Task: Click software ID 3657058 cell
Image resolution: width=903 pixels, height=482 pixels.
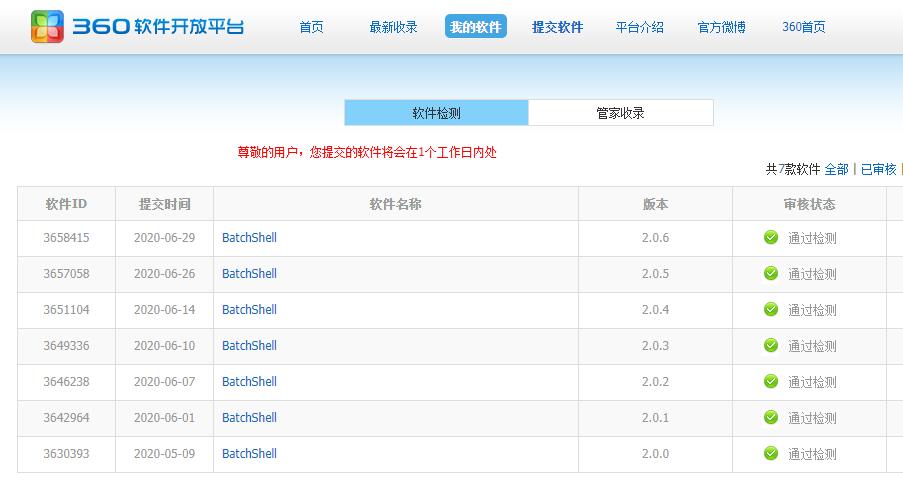Action: (66, 274)
